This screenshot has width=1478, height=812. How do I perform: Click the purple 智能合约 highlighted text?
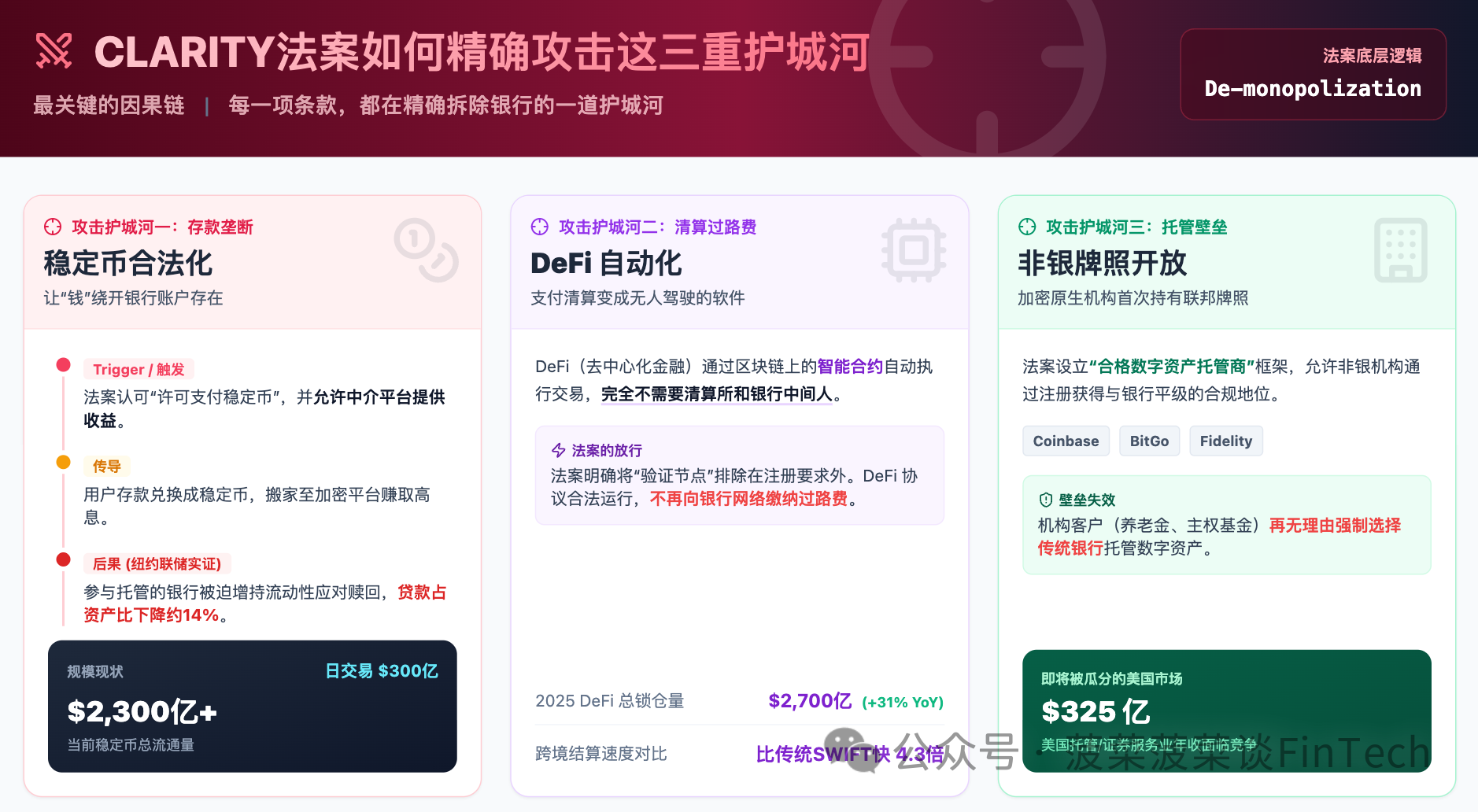pos(850,366)
